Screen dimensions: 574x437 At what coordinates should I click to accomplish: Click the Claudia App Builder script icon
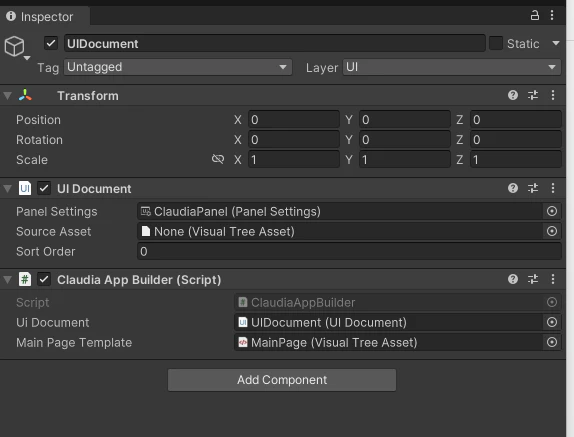25,280
